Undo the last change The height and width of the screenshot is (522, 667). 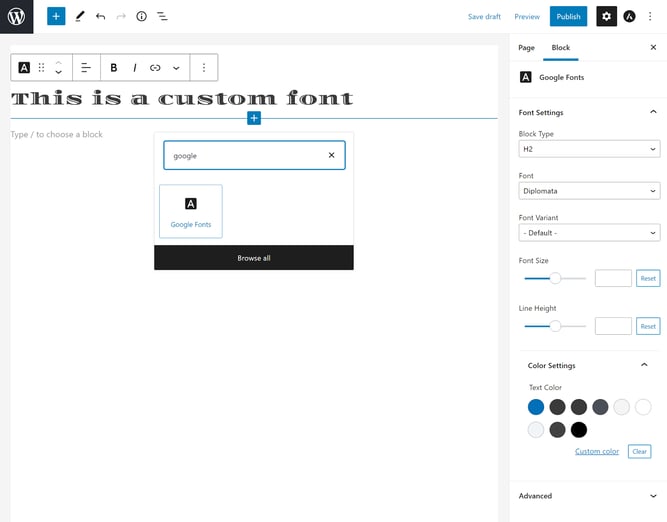[x=100, y=17]
